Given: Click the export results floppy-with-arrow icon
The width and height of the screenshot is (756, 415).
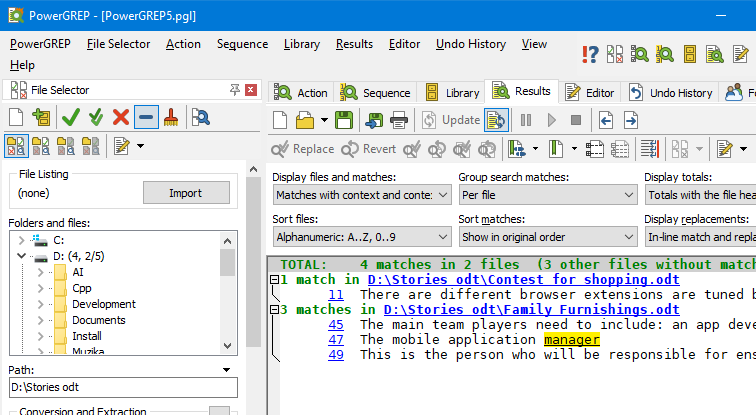Looking at the screenshot, I should 373,120.
